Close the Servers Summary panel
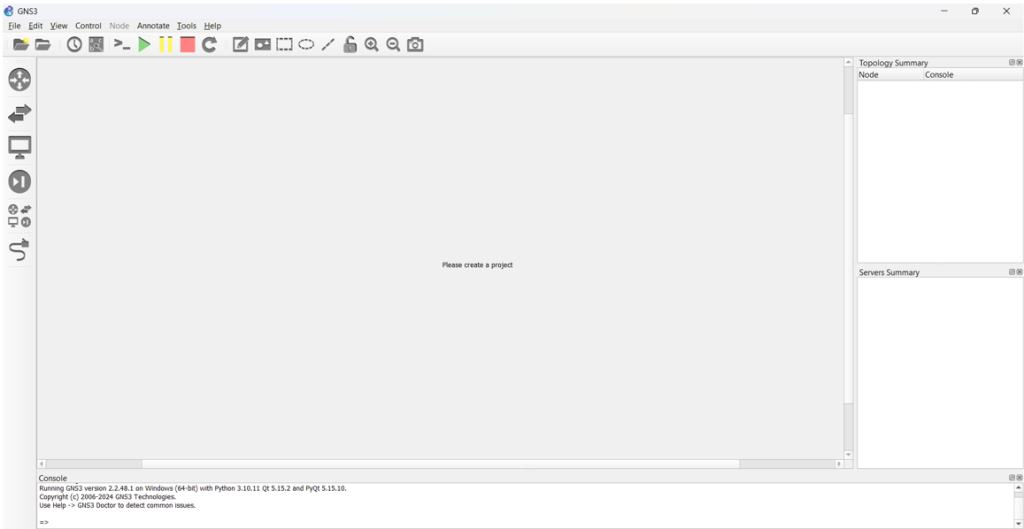Screen dimensions: 1024x529 click(1019, 272)
